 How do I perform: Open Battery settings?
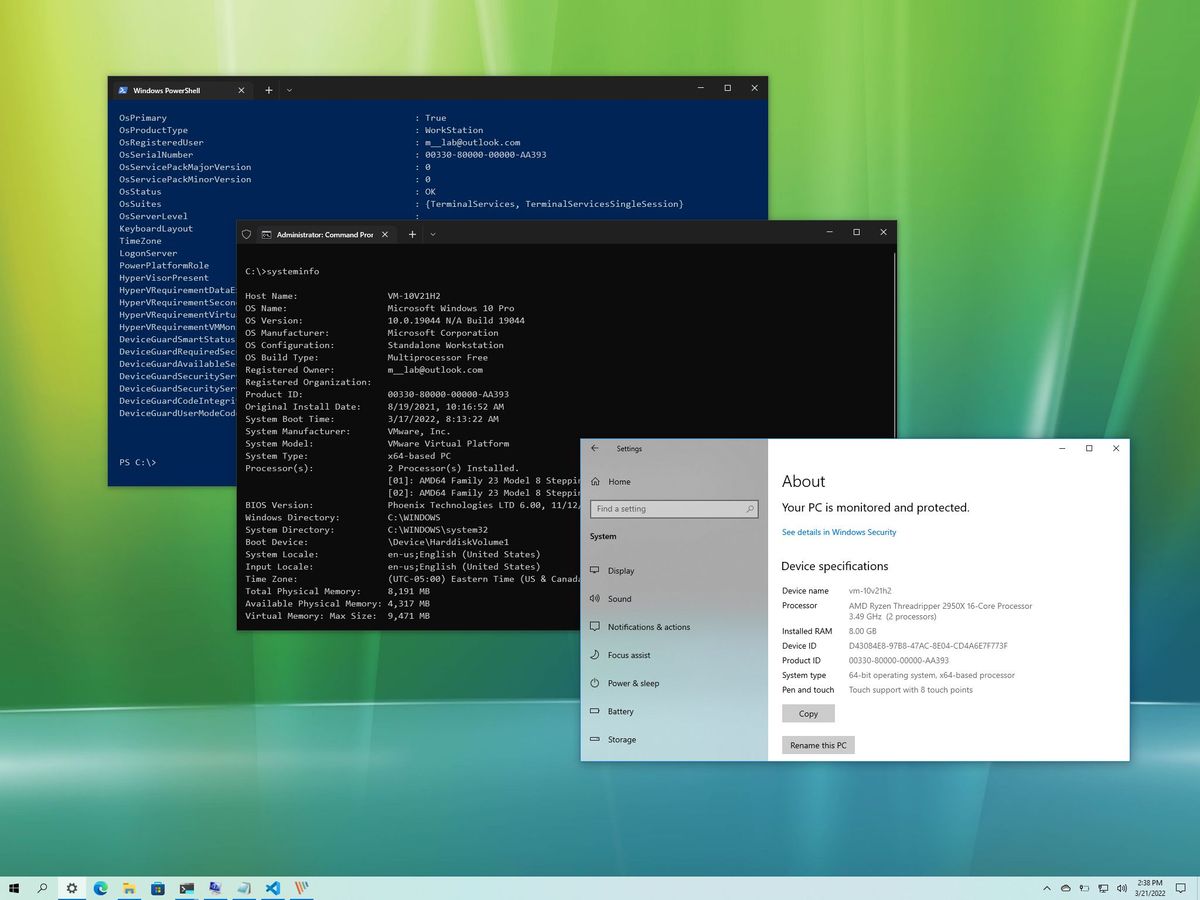coord(621,711)
